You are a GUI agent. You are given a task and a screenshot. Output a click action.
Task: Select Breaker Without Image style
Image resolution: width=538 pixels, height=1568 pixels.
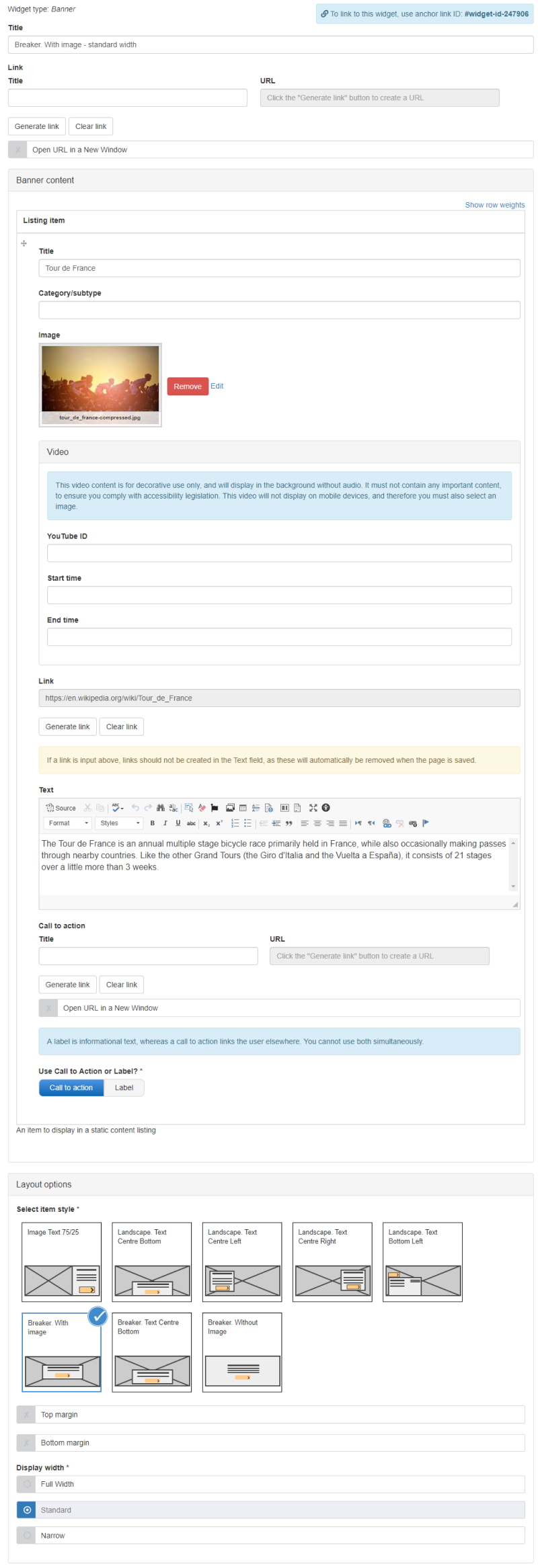[x=242, y=1352]
